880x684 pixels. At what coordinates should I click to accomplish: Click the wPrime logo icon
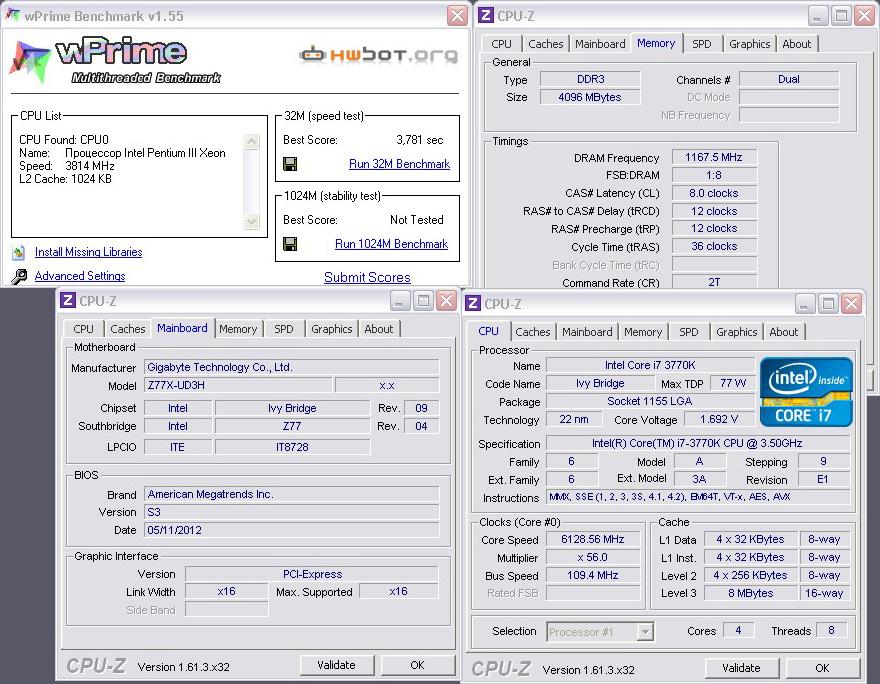29,61
